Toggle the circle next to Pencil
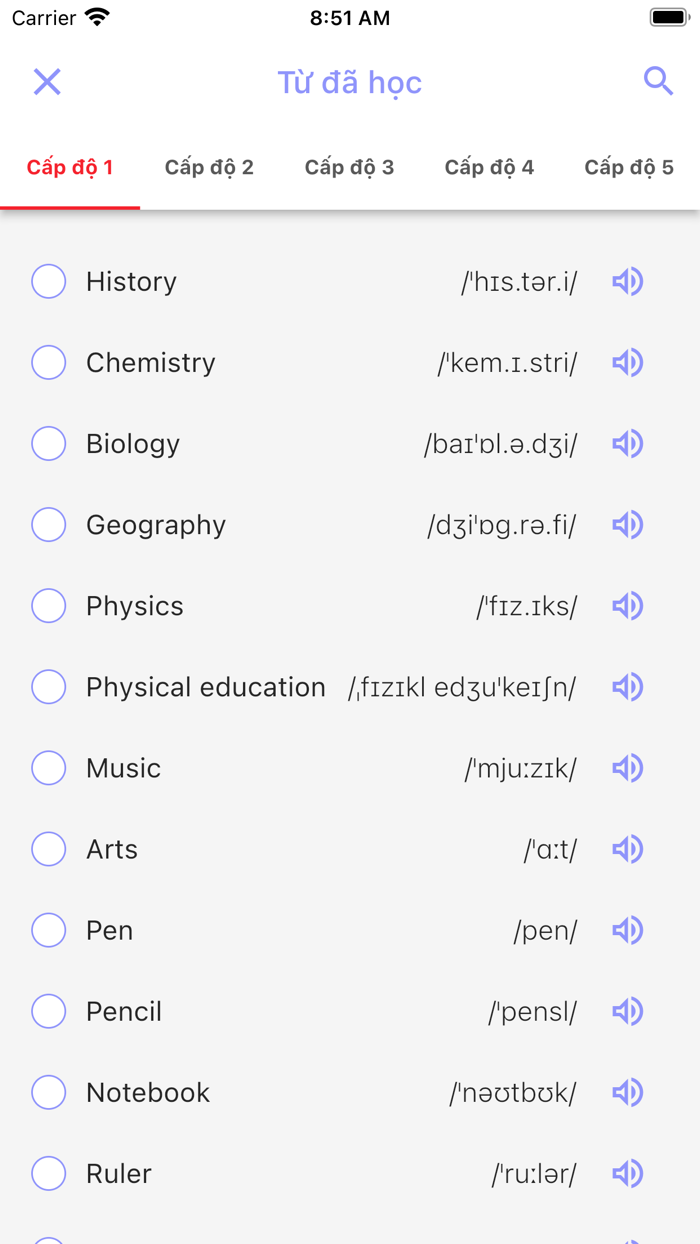The image size is (700, 1244). (x=49, y=1011)
